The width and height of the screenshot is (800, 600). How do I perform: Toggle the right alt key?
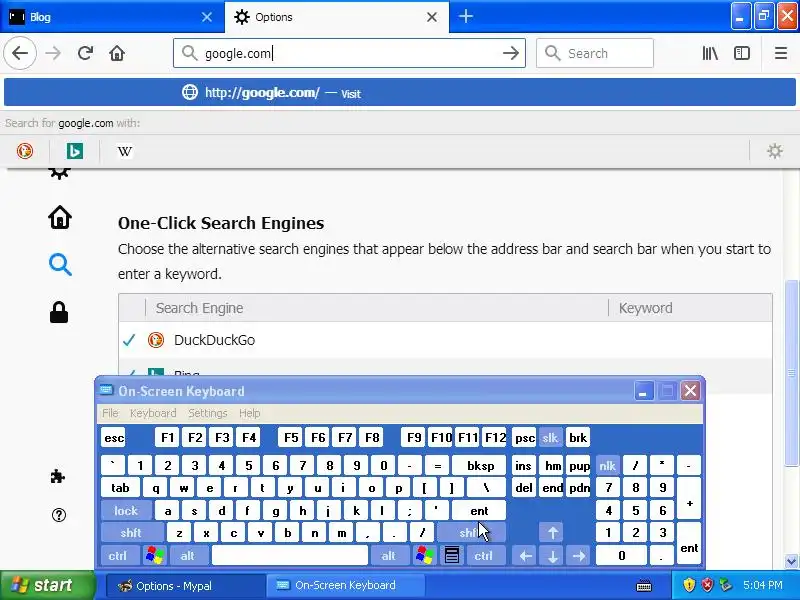click(x=388, y=555)
